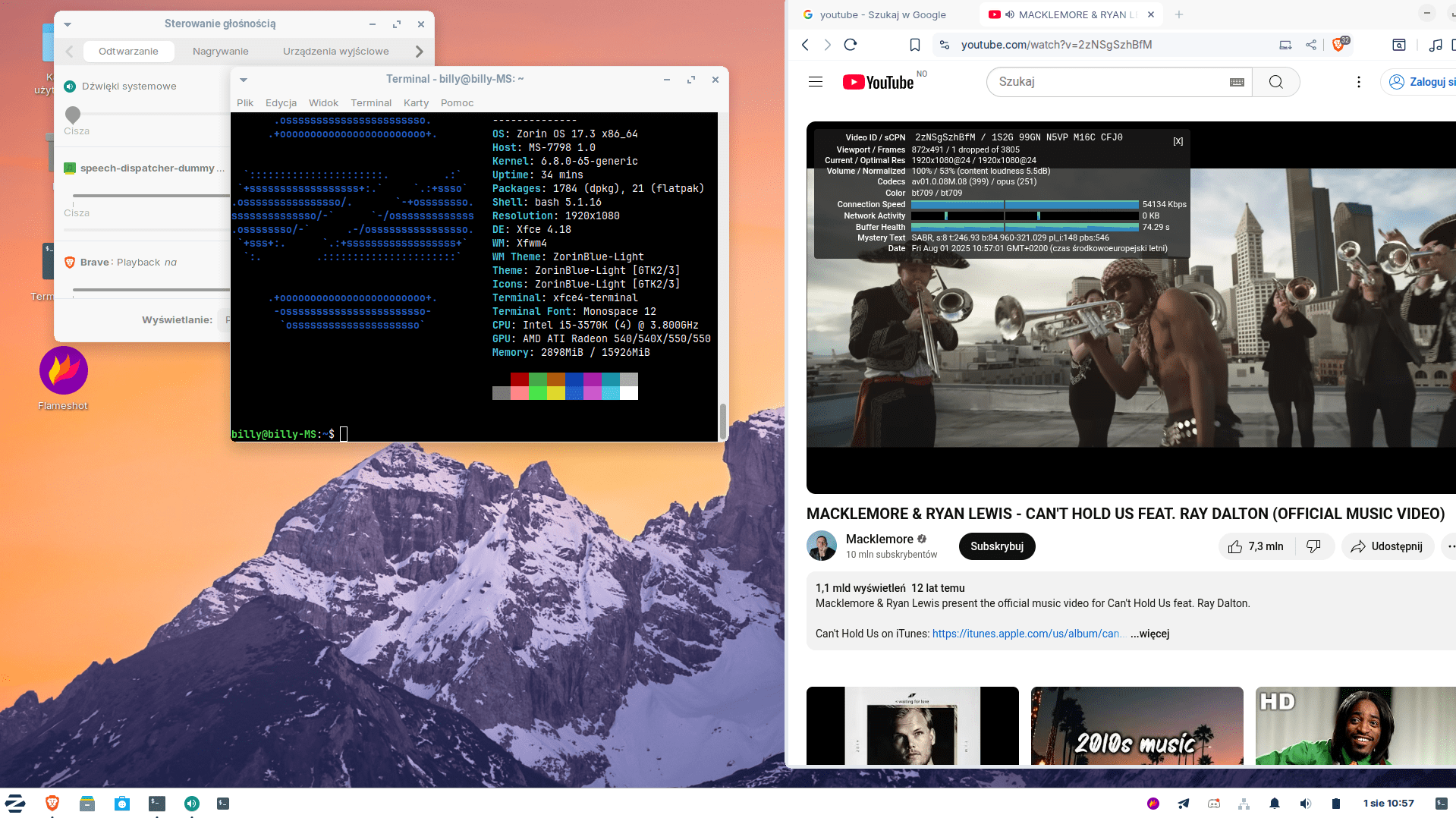Open the Zorin start menu

[15, 804]
